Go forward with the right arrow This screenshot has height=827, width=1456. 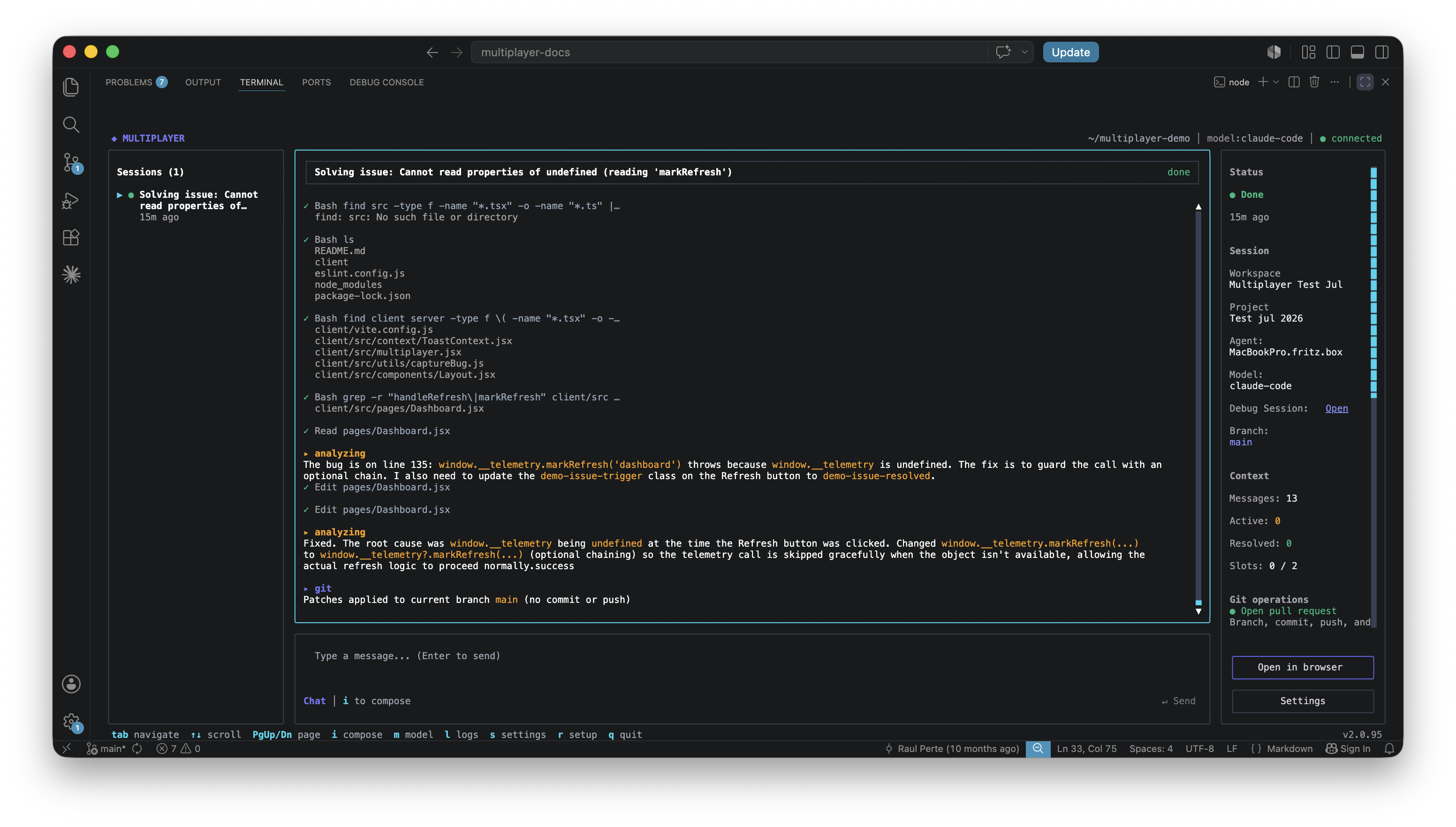[457, 52]
